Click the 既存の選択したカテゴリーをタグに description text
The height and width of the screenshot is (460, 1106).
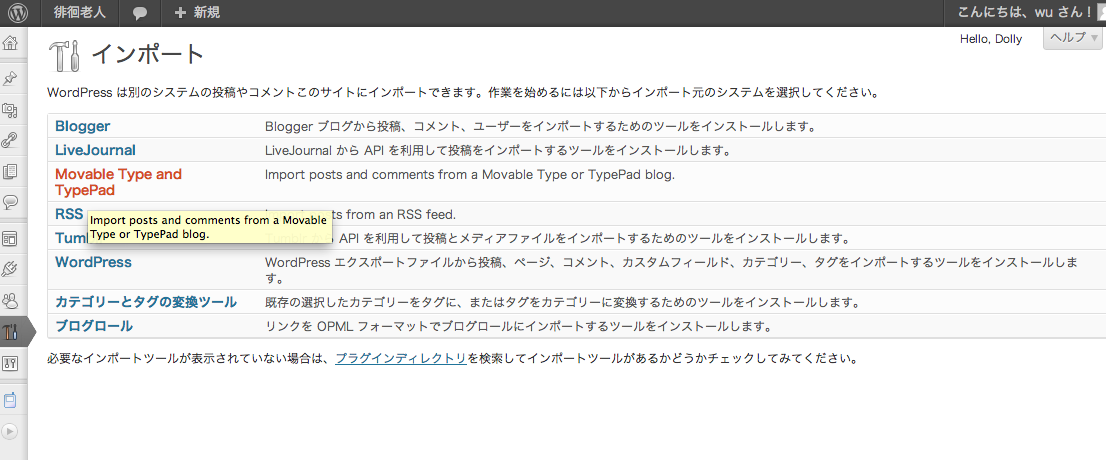pos(563,303)
